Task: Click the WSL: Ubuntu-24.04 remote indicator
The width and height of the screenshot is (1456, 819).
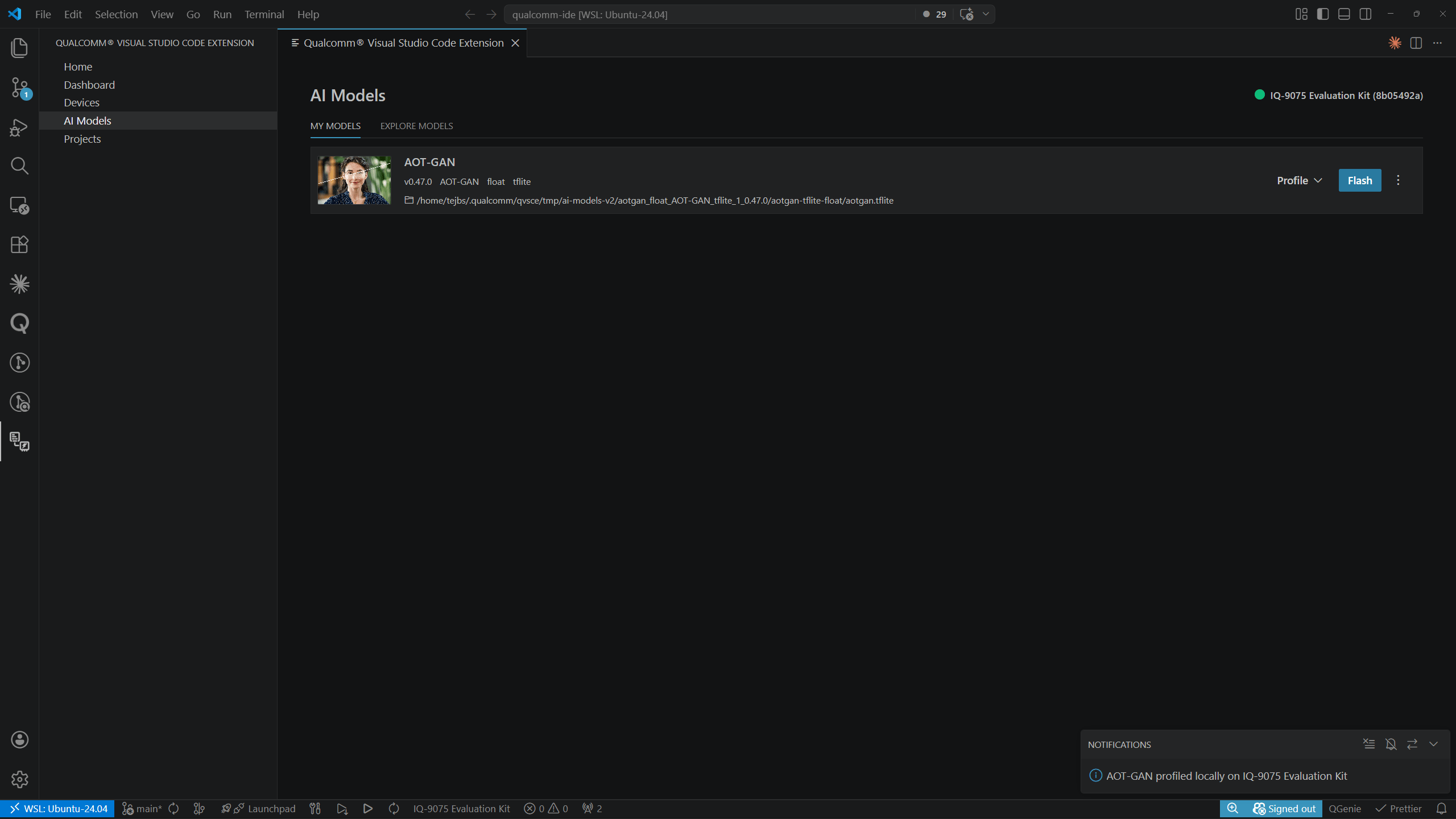Action: click(57, 809)
